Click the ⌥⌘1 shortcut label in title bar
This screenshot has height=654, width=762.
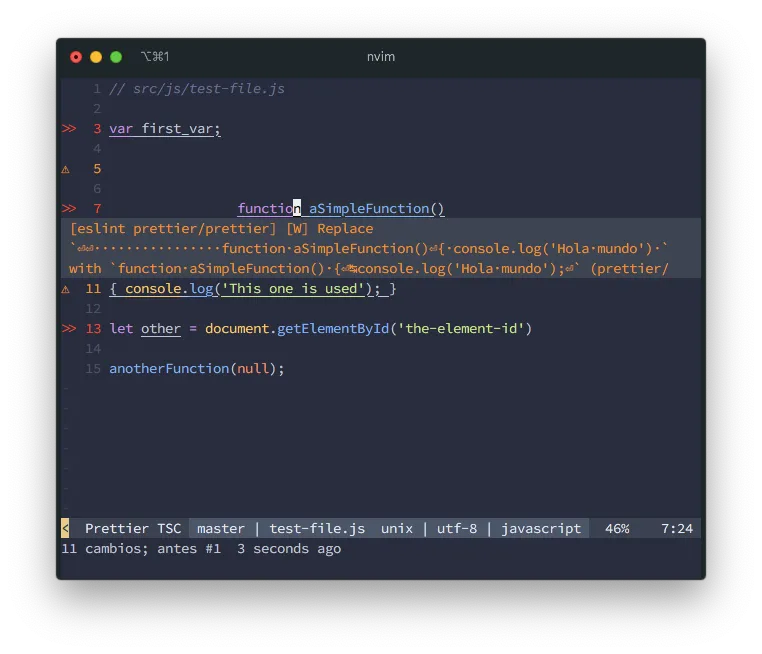[155, 57]
